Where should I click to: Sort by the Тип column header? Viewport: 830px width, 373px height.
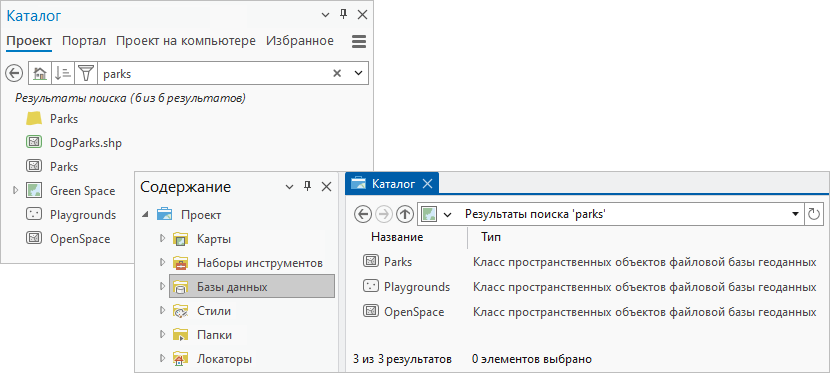tap(491, 238)
